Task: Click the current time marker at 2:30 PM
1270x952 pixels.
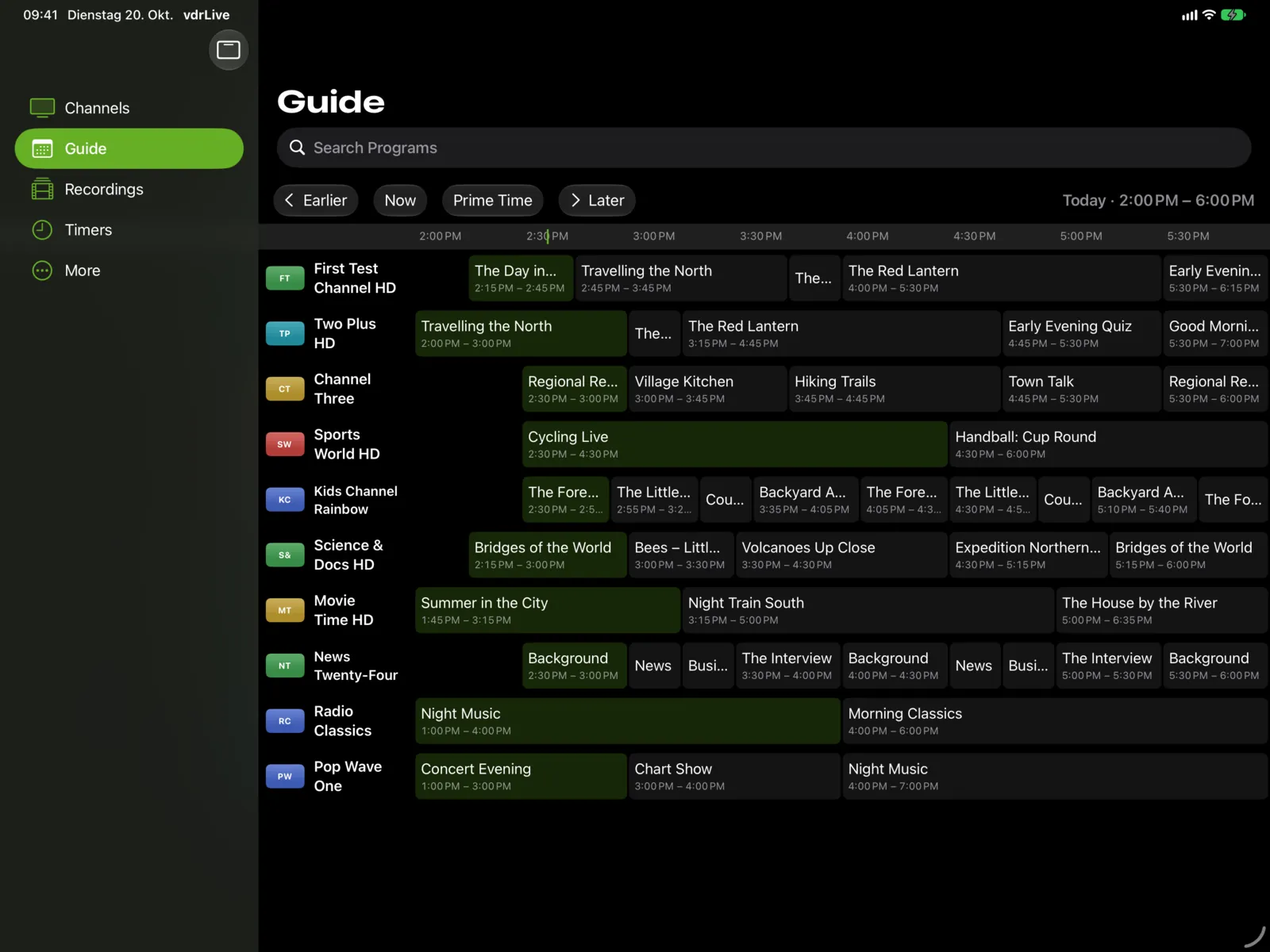Action: pyautogui.click(x=548, y=236)
